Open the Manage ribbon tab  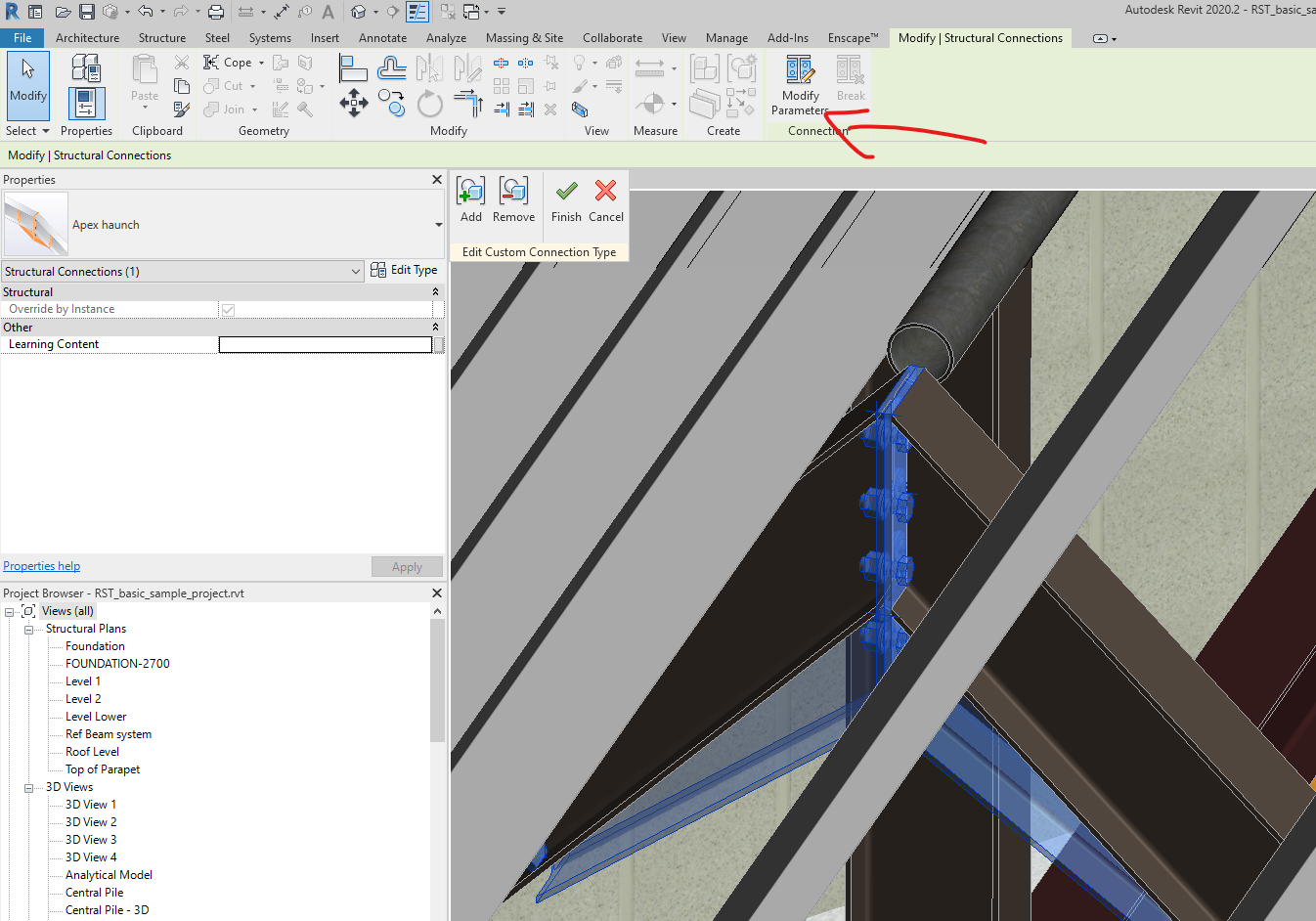(x=726, y=37)
